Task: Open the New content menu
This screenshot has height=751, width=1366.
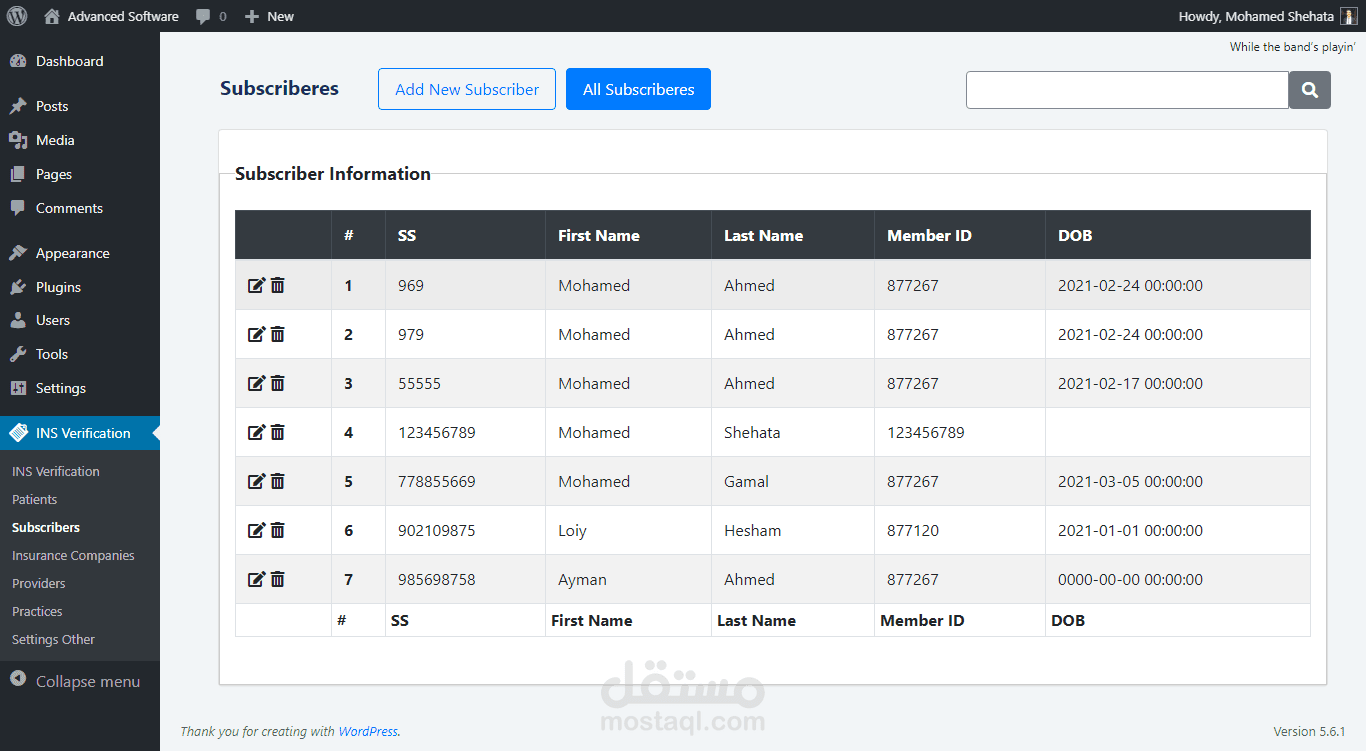Action: click(x=270, y=16)
